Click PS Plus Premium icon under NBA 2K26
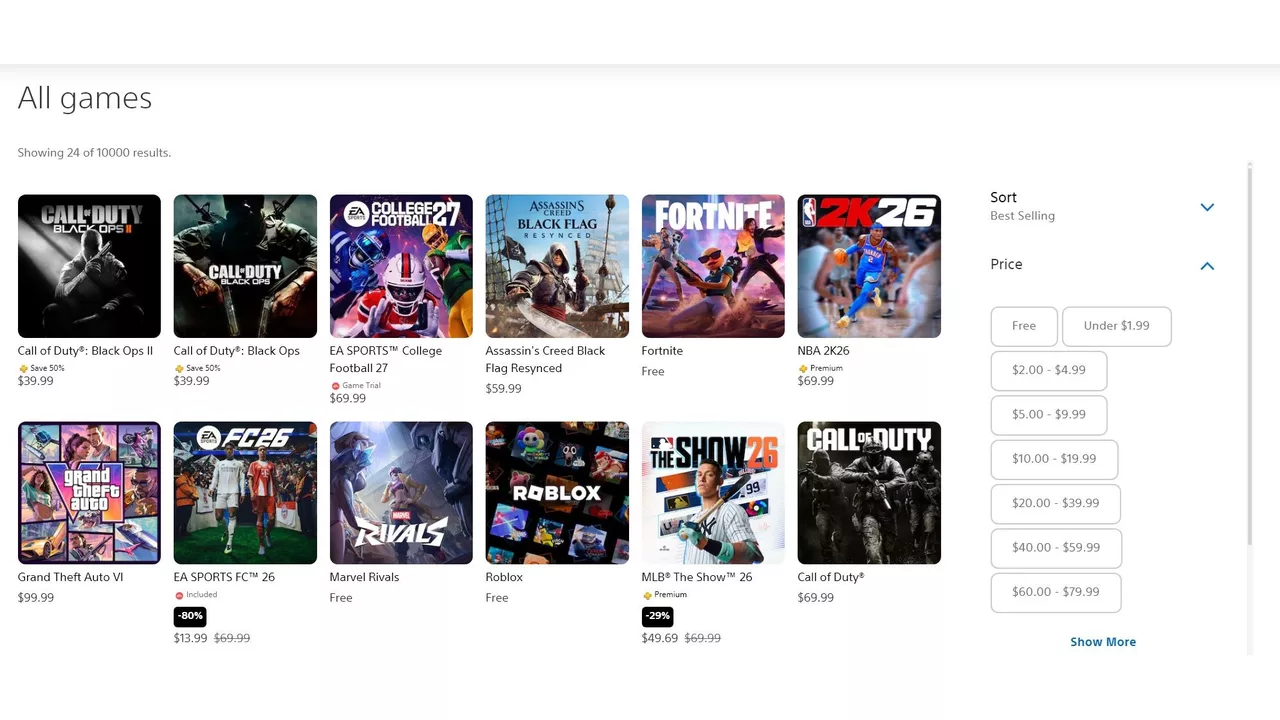The height and width of the screenshot is (720, 1280). [x=803, y=369]
